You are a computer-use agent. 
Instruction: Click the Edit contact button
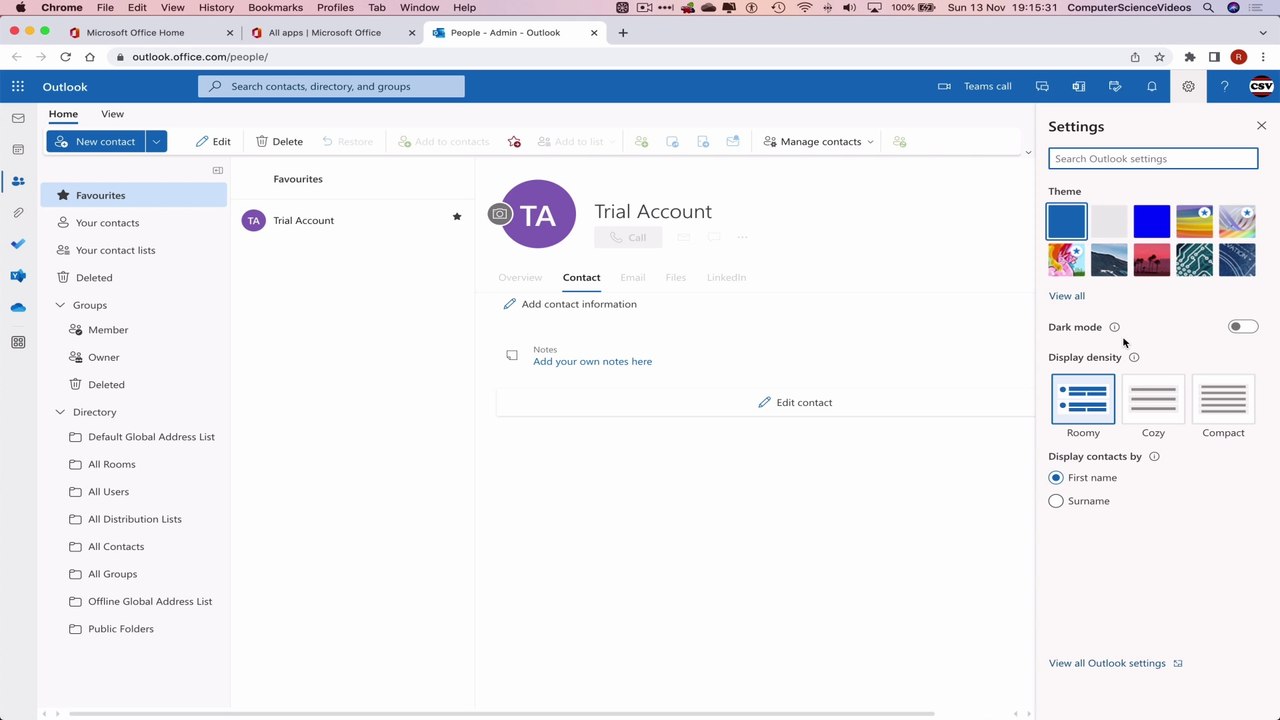pyautogui.click(x=795, y=402)
